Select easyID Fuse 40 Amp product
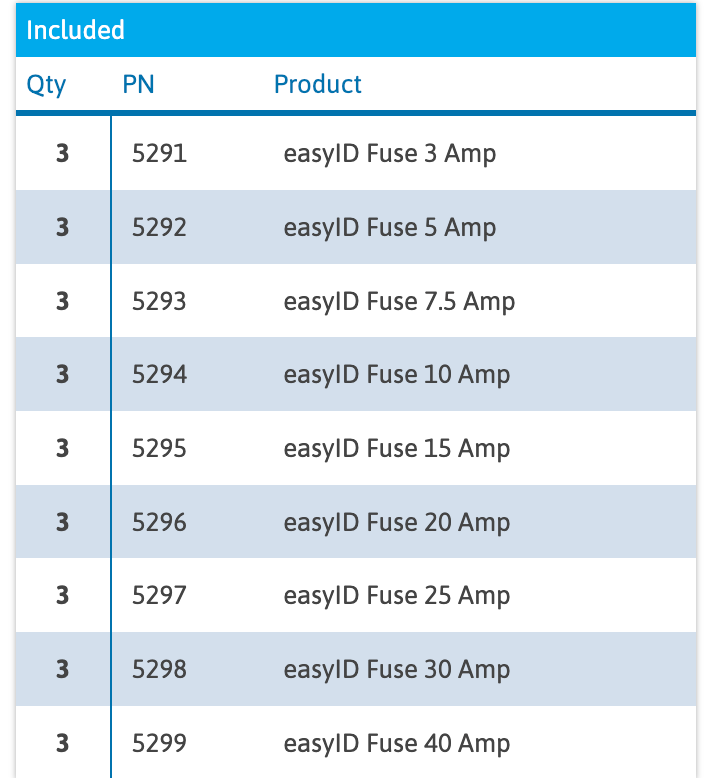Image resolution: width=704 pixels, height=778 pixels. tap(396, 744)
